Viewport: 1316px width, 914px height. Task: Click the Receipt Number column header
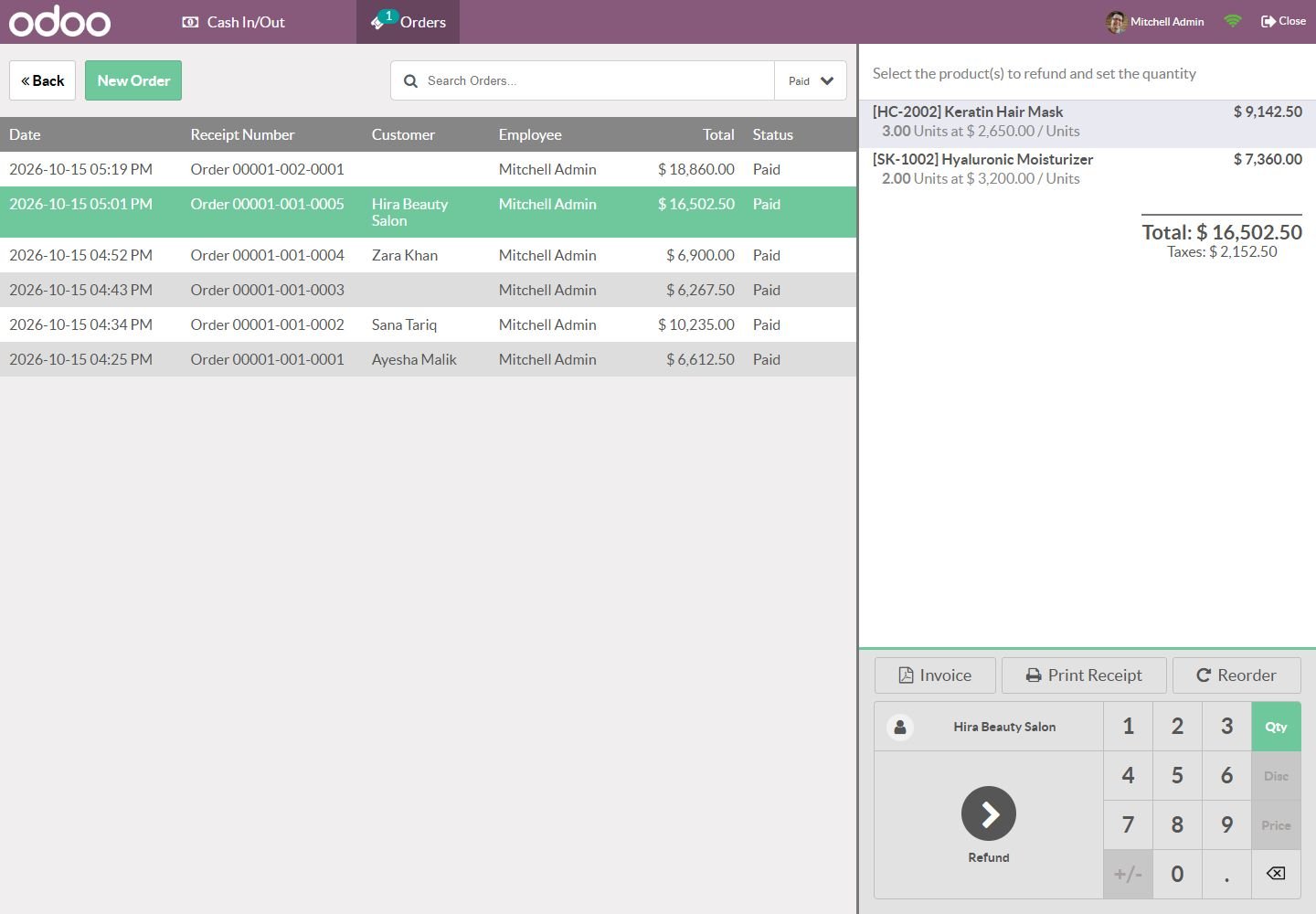242,134
